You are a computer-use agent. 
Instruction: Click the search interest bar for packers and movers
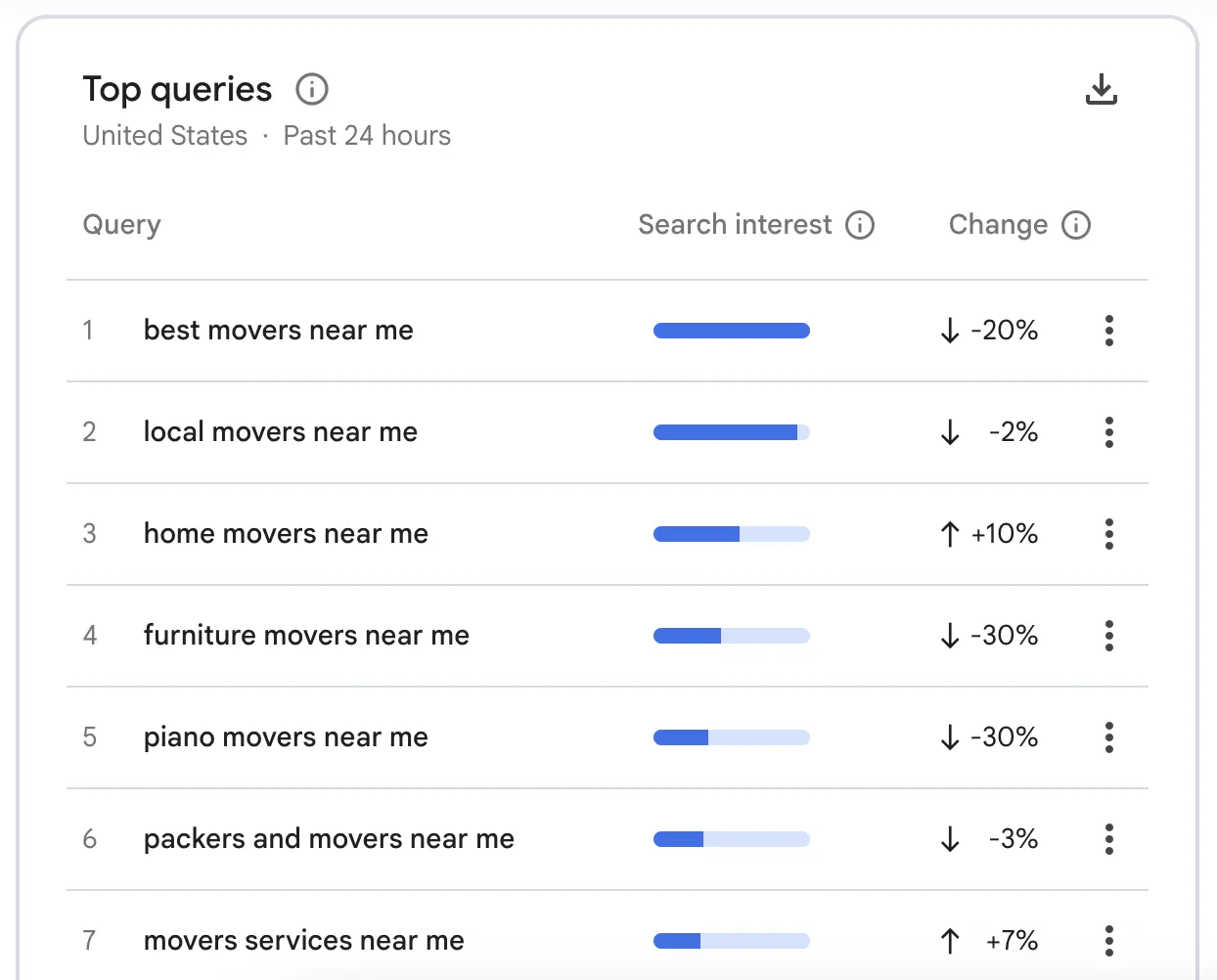click(732, 839)
